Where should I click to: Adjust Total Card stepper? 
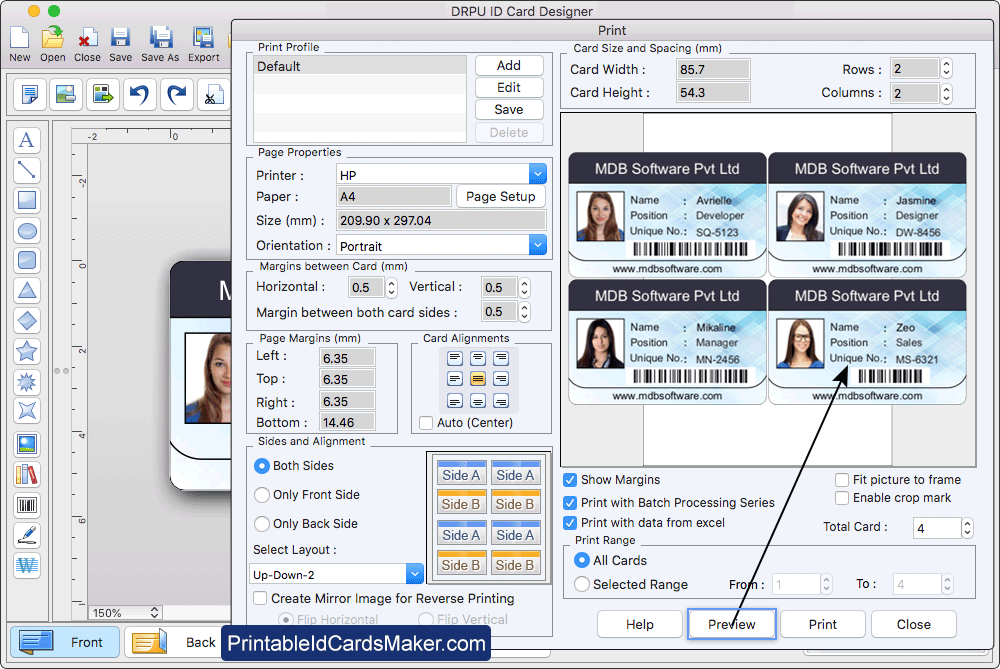[967, 527]
